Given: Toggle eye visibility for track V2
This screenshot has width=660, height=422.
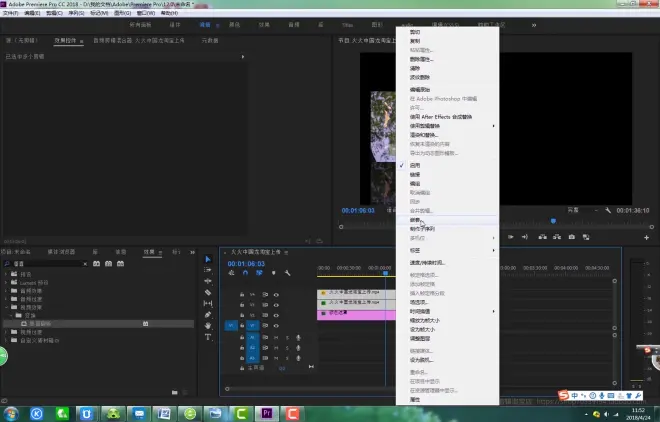Looking at the screenshot, I should coord(276,315).
